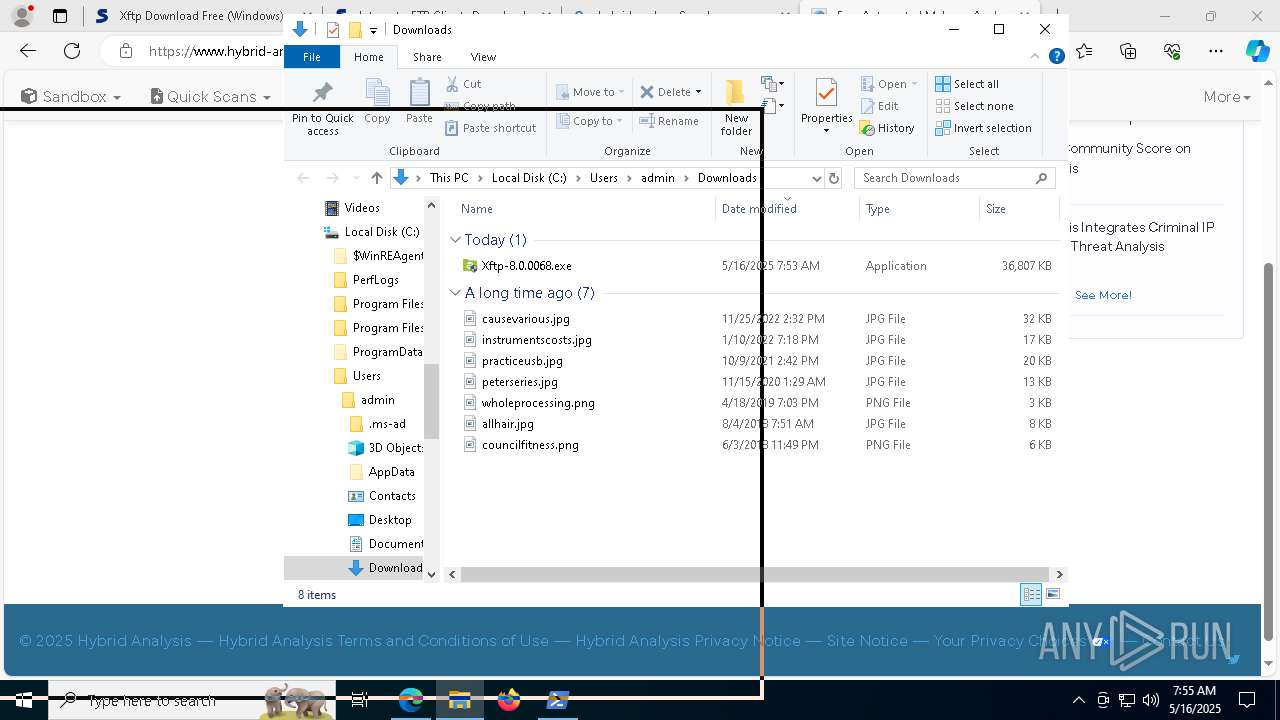Open the Properties ribbon button

(826, 106)
